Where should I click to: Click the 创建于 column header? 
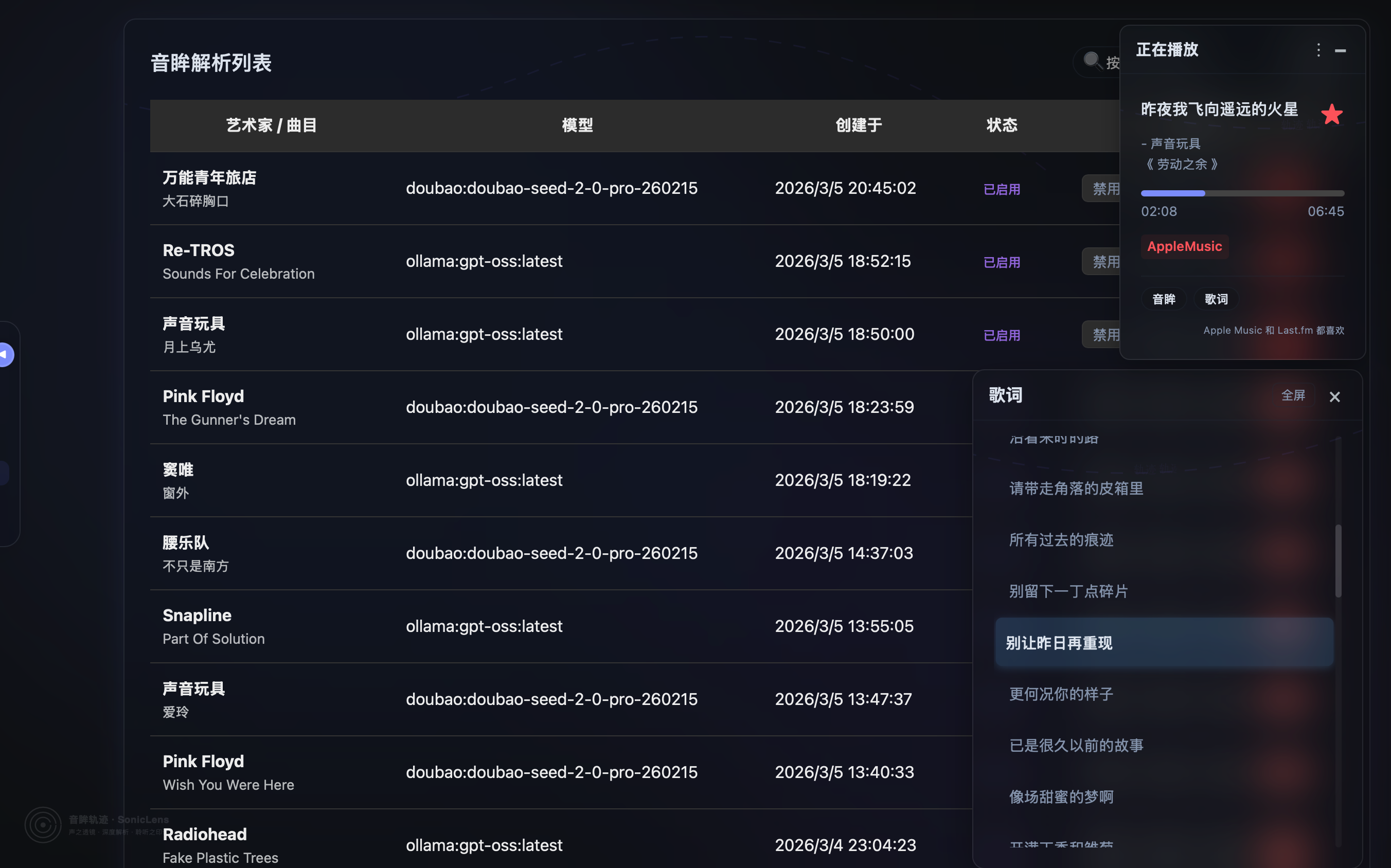(858, 125)
